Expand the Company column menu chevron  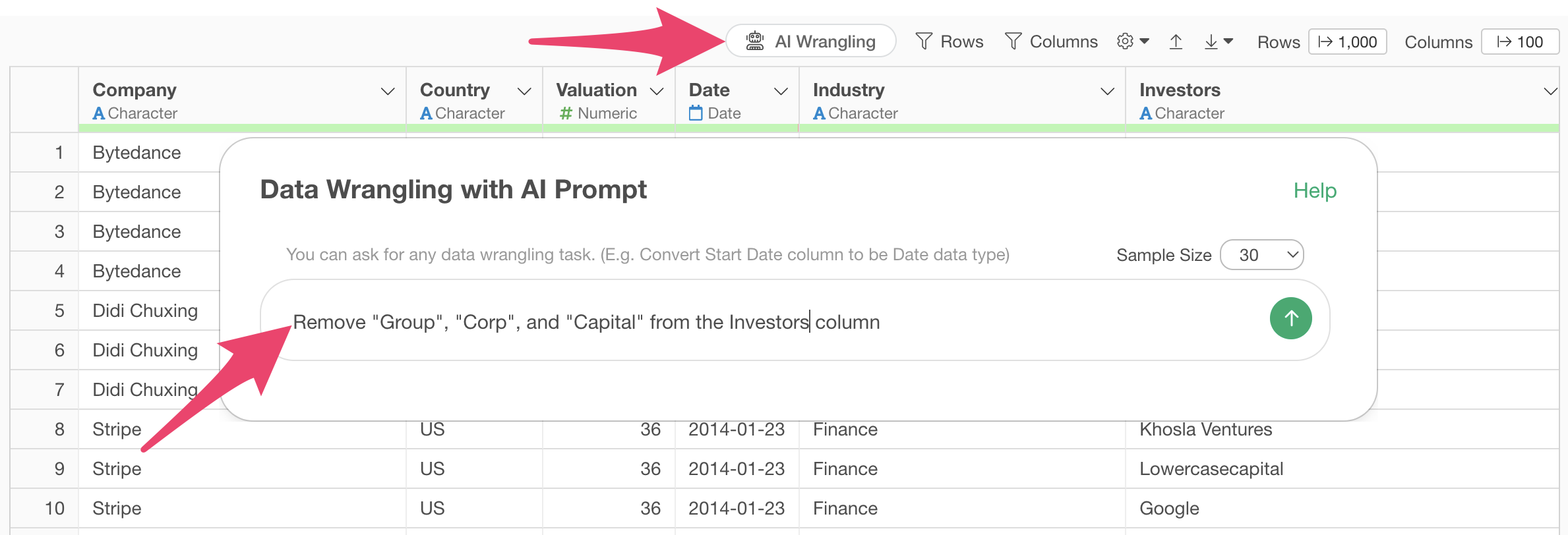(x=388, y=92)
